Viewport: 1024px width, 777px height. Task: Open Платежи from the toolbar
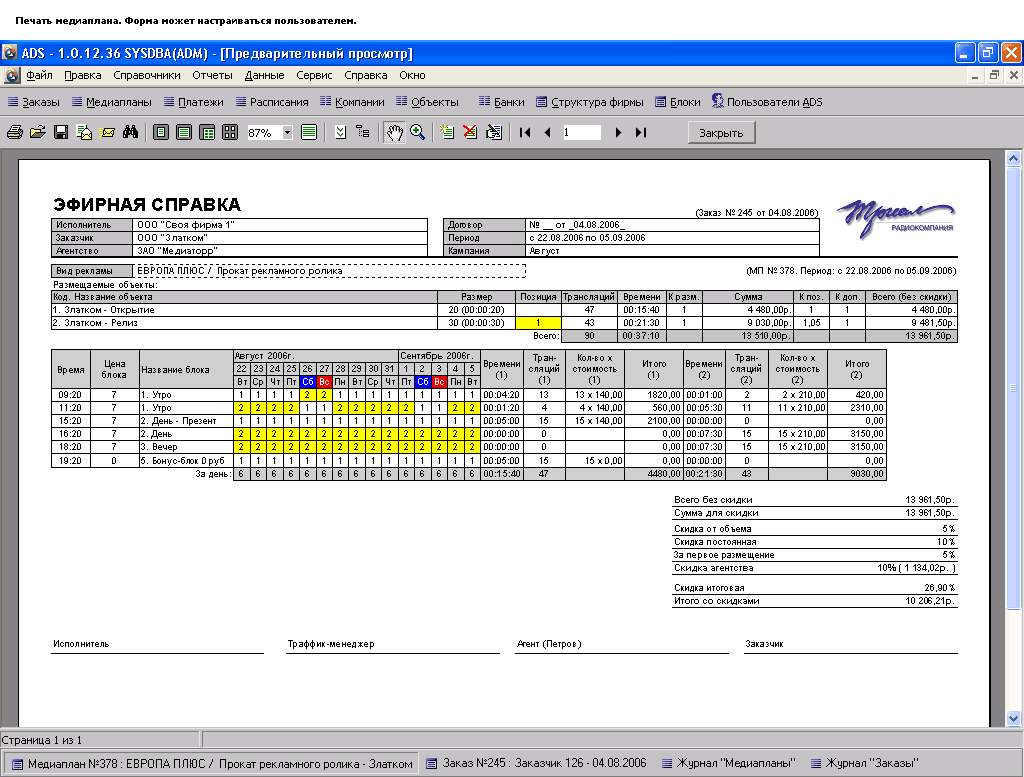pyautogui.click(x=193, y=102)
